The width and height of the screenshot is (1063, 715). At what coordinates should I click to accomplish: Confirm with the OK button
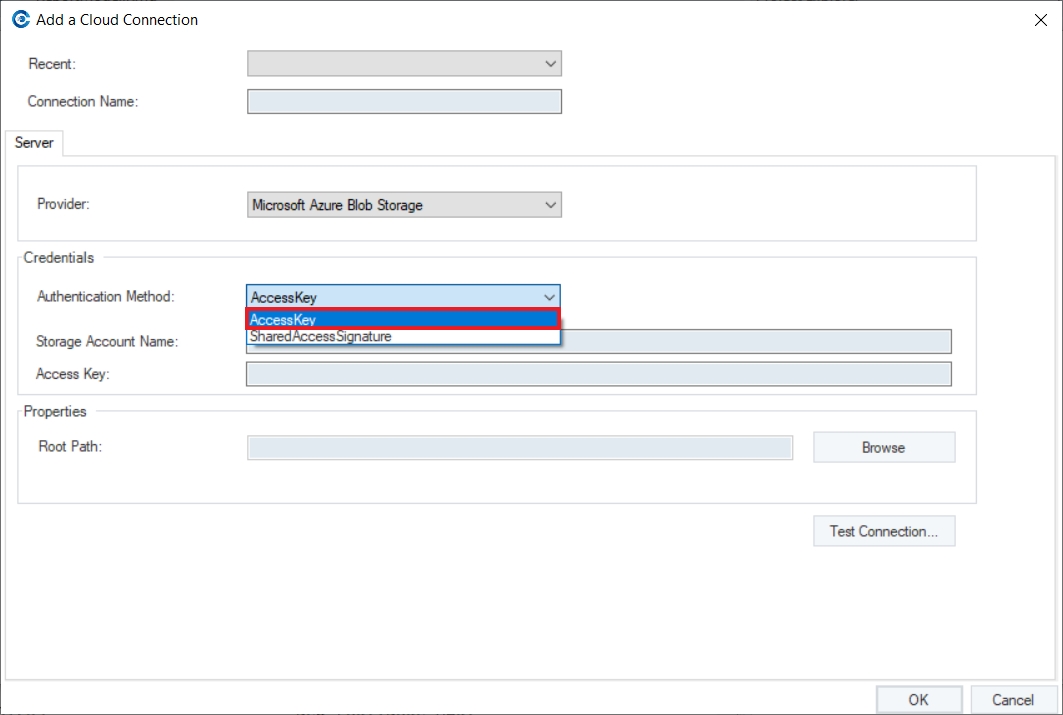point(918,700)
